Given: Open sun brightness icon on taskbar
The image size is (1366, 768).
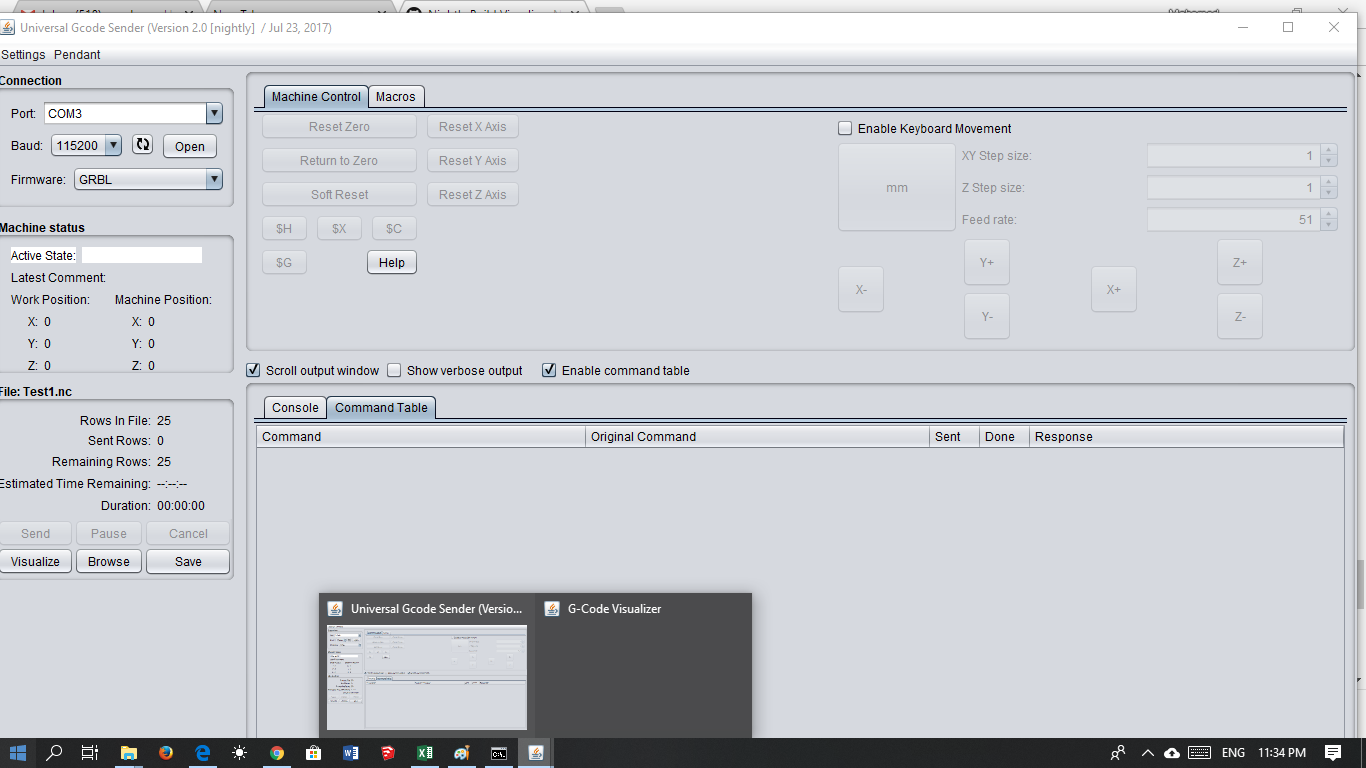Looking at the screenshot, I should (x=240, y=753).
